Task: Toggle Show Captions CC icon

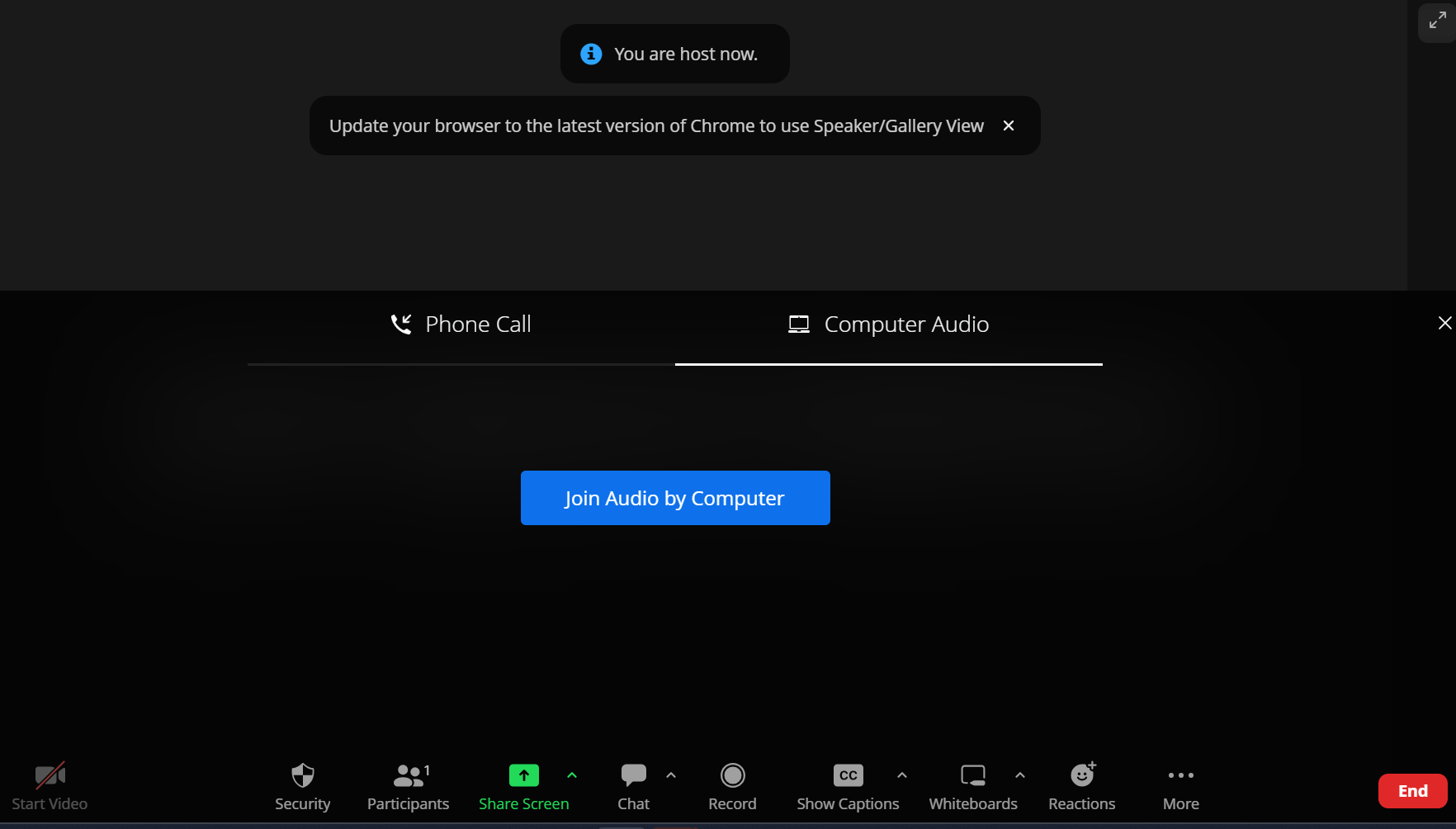Action: pyautogui.click(x=849, y=775)
